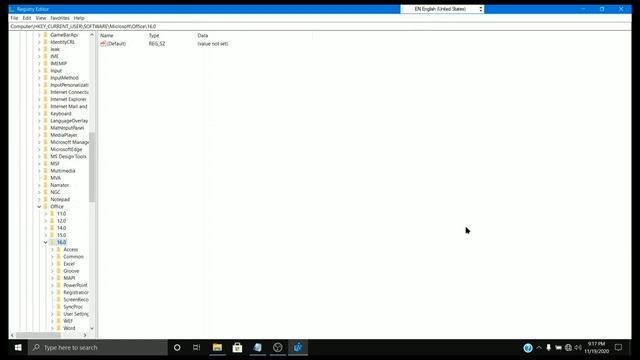Select the User Settings key
This screenshot has width=640, height=360.
pyautogui.click(x=76, y=314)
